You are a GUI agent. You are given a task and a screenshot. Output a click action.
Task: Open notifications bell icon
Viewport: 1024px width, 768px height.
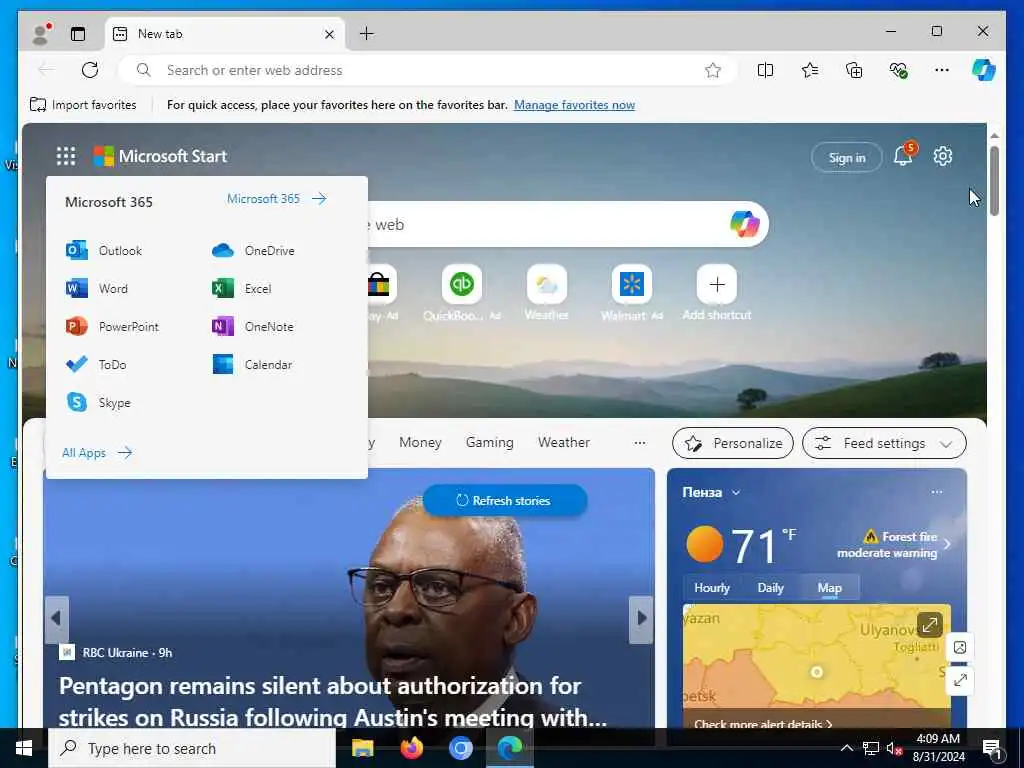904,155
